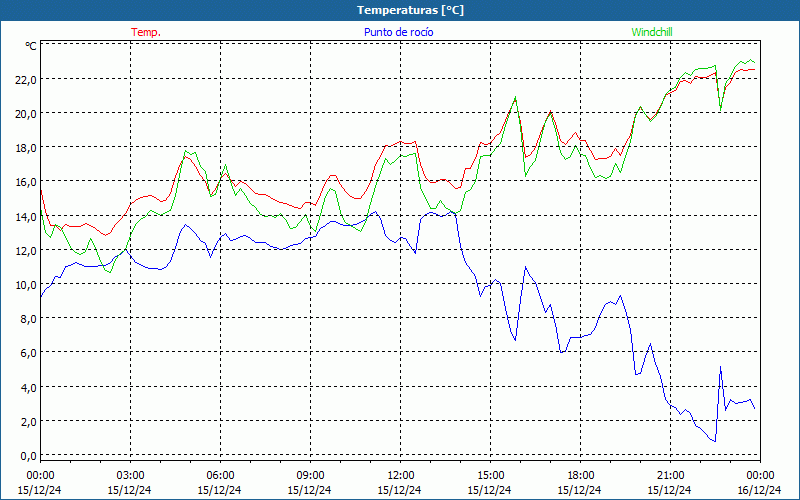Click the 22,0 y-axis value
This screenshot has width=800, height=500.
coord(26,79)
